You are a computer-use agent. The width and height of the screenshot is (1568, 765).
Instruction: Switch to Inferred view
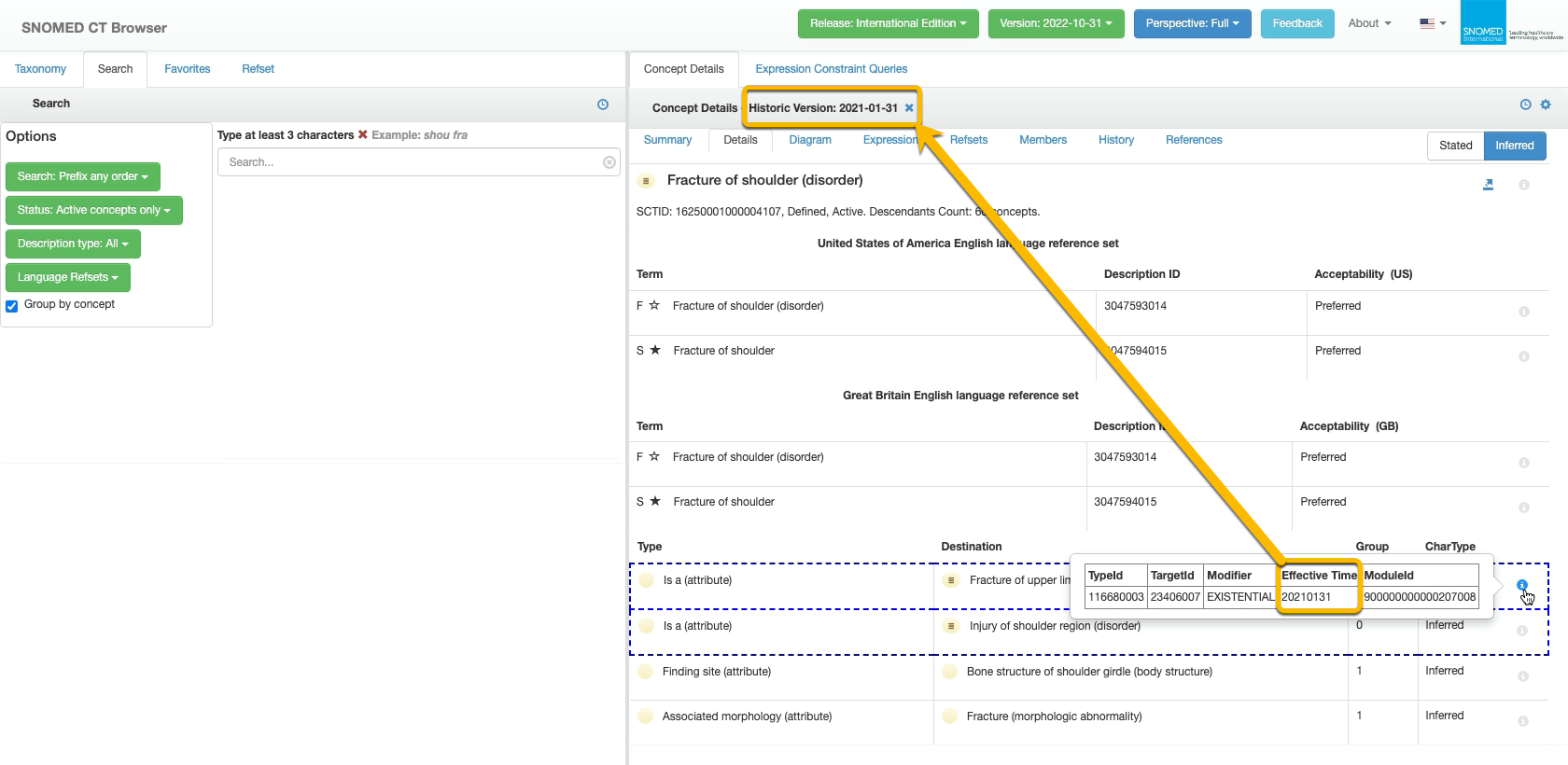coord(1514,146)
